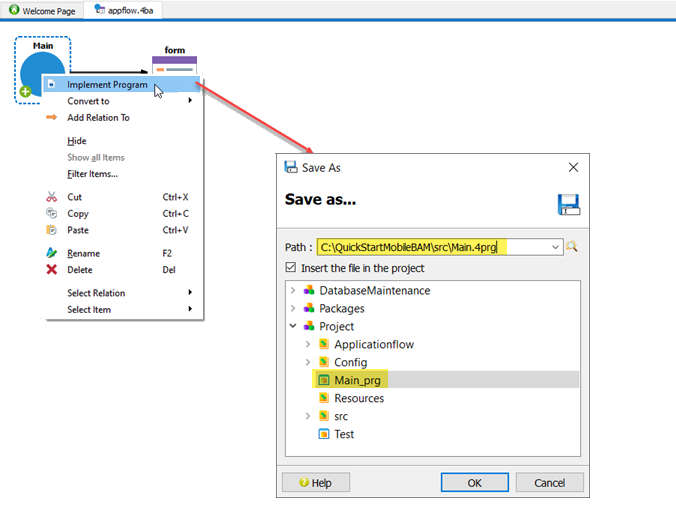Switch to the Welcome Page tab
676x522 pixels.
point(42,10)
